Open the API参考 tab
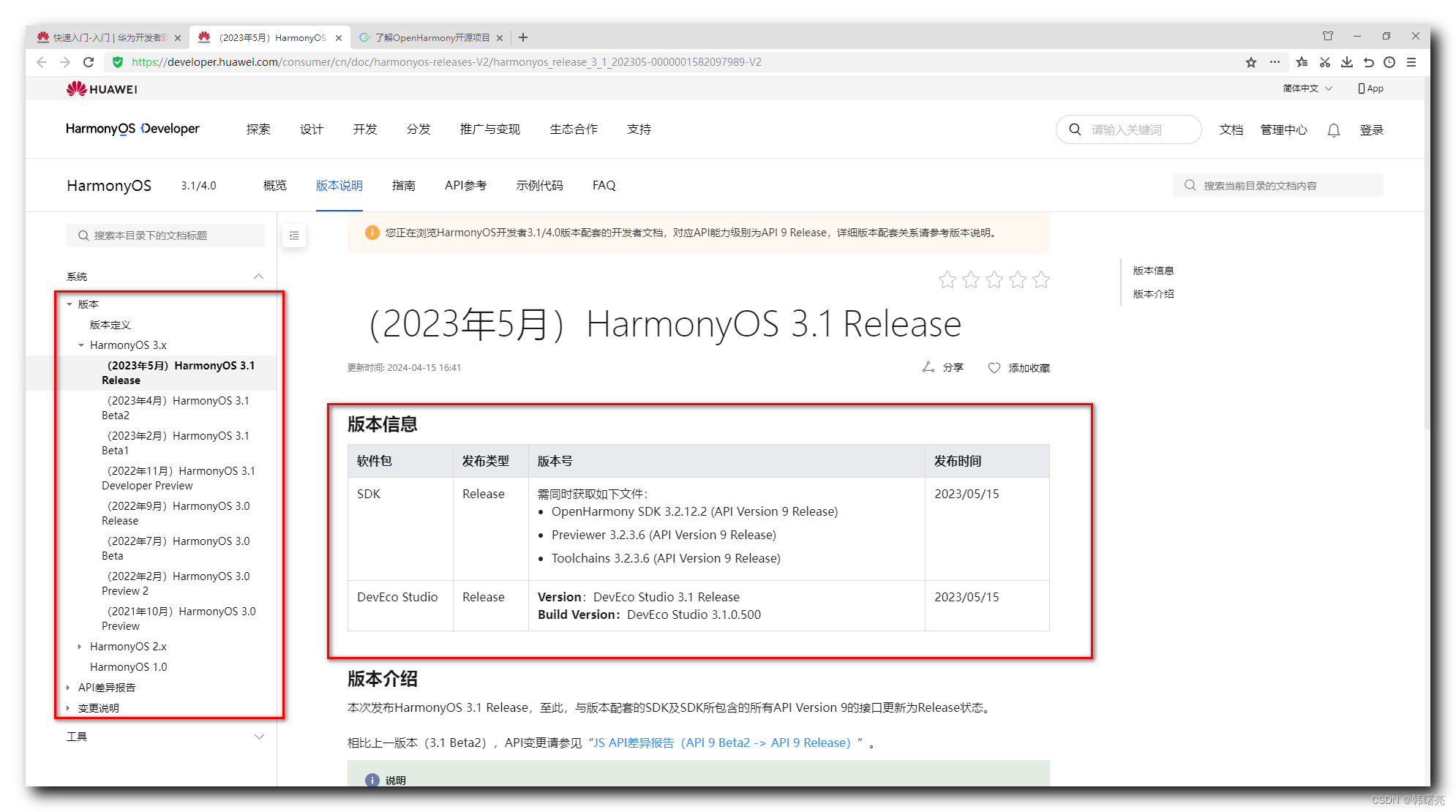Viewport: 1456px width, 812px height. click(465, 186)
